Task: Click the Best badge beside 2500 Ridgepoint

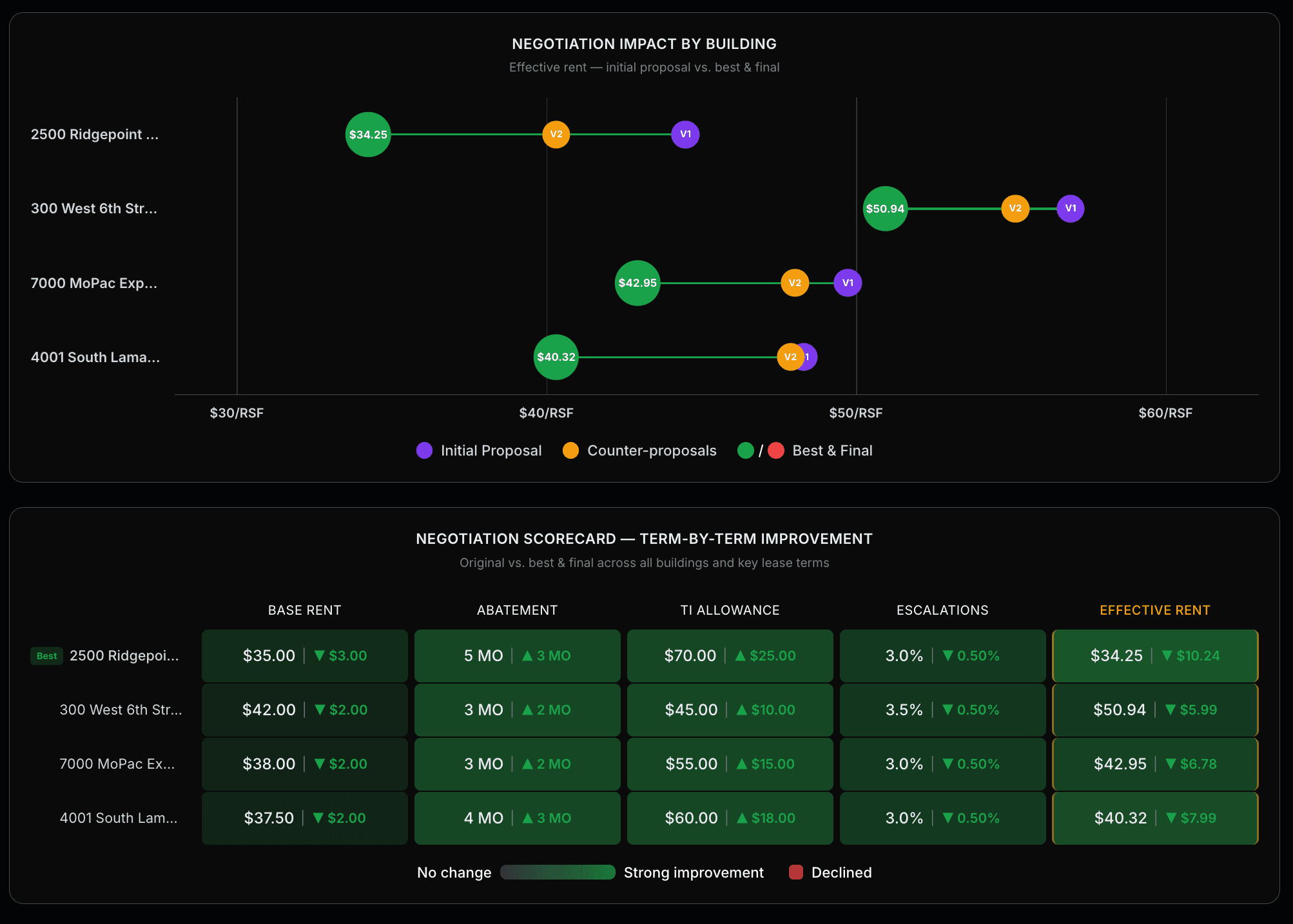Action: [46, 655]
